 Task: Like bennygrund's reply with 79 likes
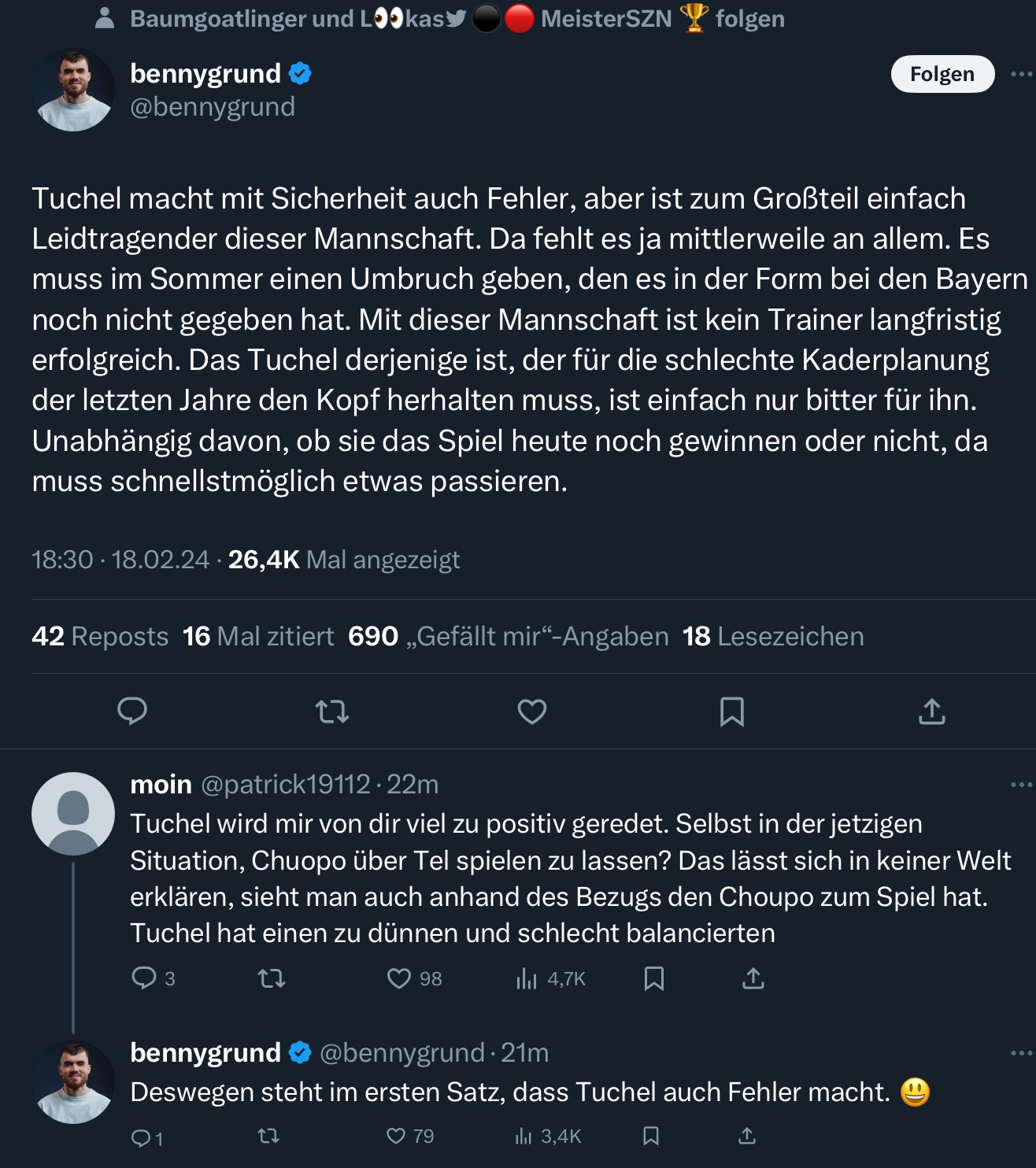[396, 1136]
